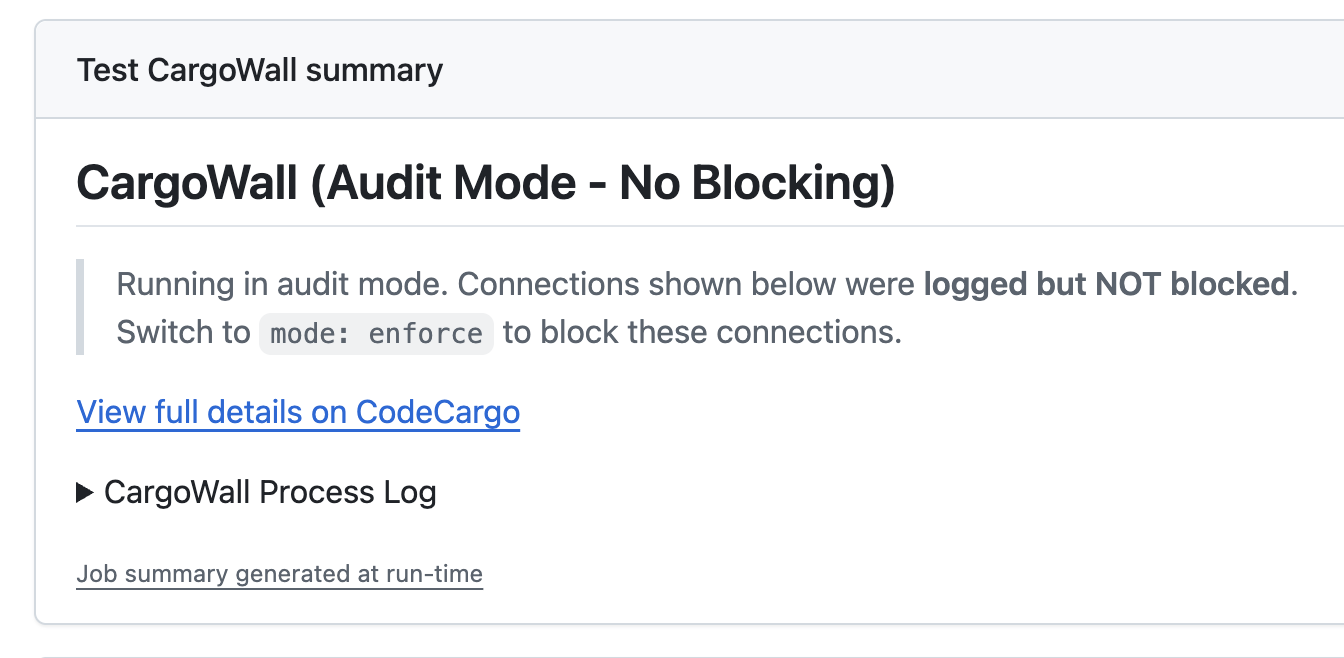Screen dimensions: 1344x658
Task: Click the divider line beneath the main heading
Action: click(x=700, y=226)
